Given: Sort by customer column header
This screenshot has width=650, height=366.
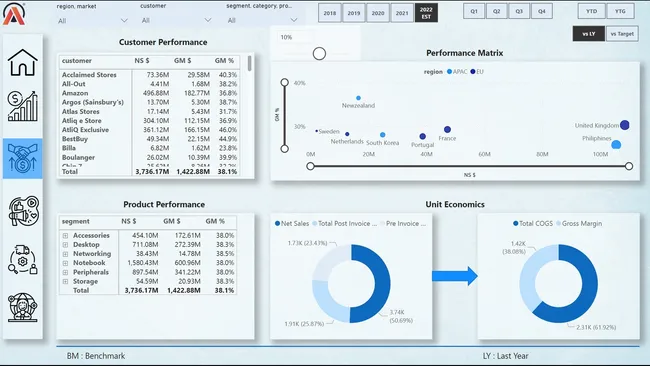Looking at the screenshot, I should 77,61.
